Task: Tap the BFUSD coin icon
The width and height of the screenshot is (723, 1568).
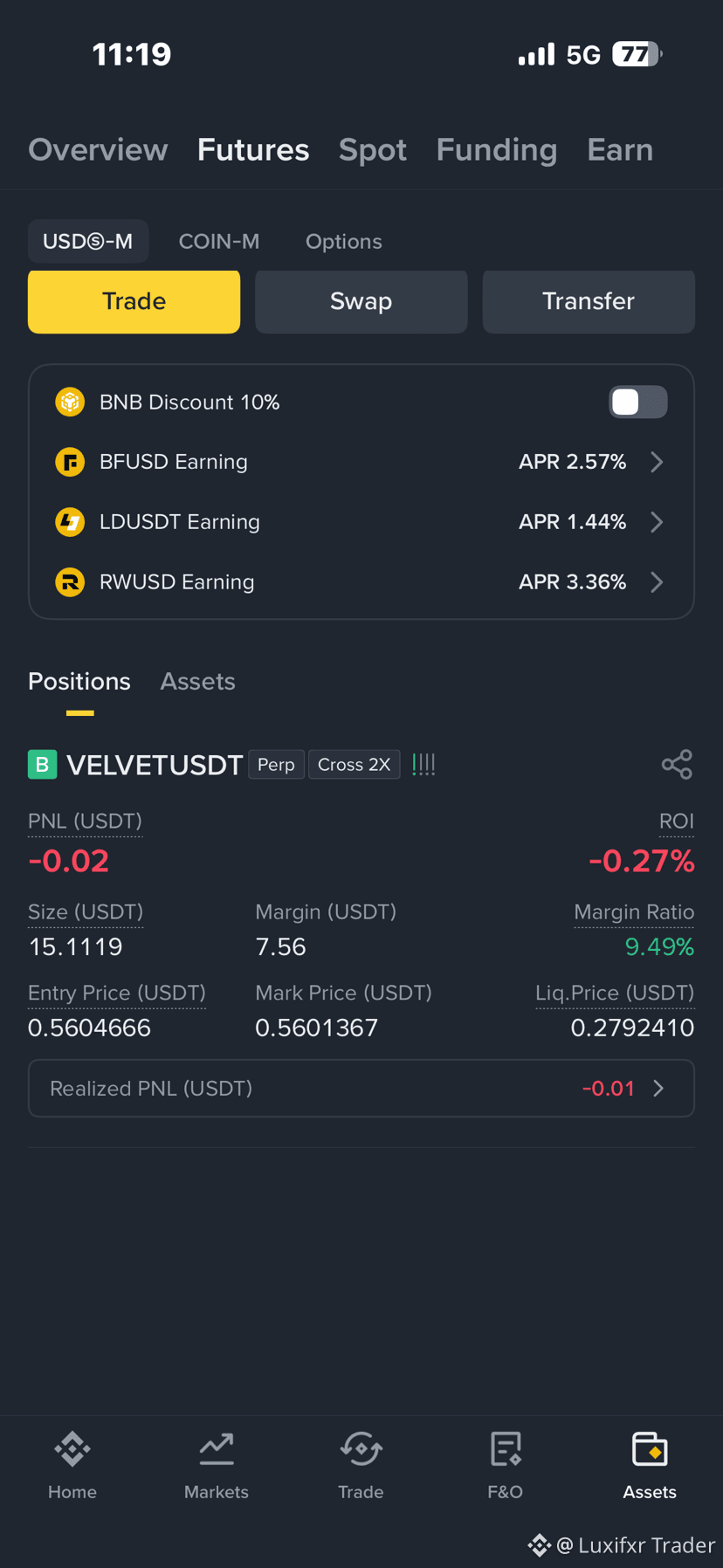Action: pyautogui.click(x=70, y=462)
